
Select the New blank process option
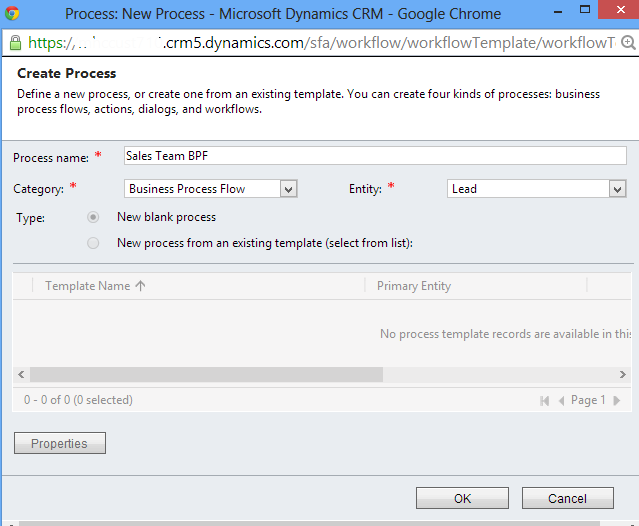pos(93,217)
